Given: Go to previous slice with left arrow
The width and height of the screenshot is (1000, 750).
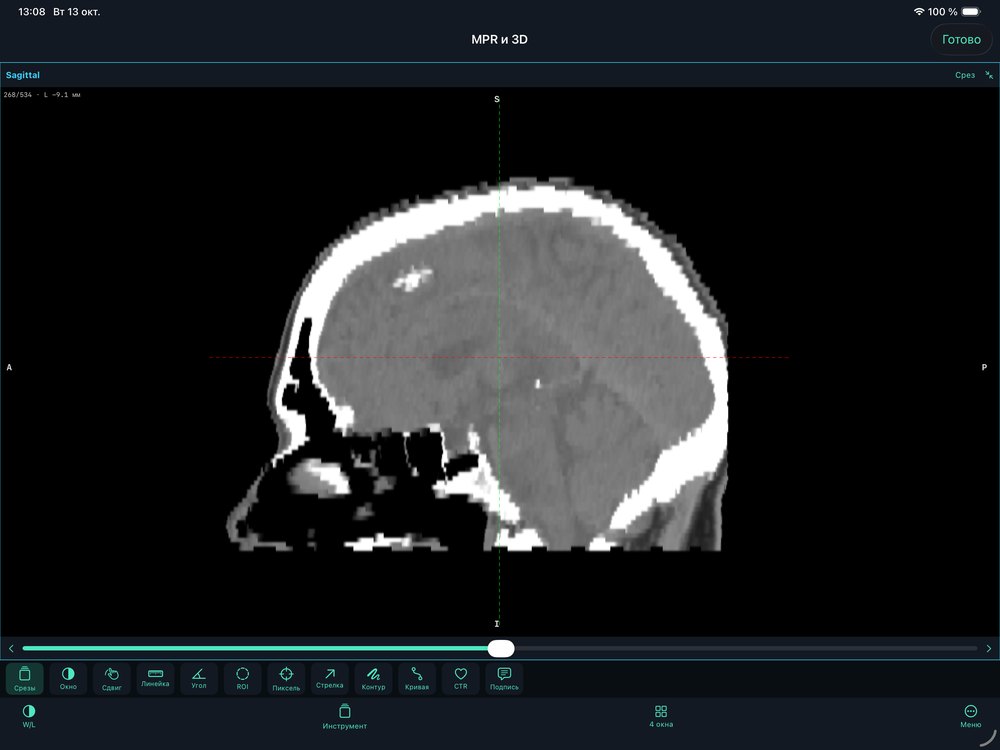Looking at the screenshot, I should click(x=11, y=649).
